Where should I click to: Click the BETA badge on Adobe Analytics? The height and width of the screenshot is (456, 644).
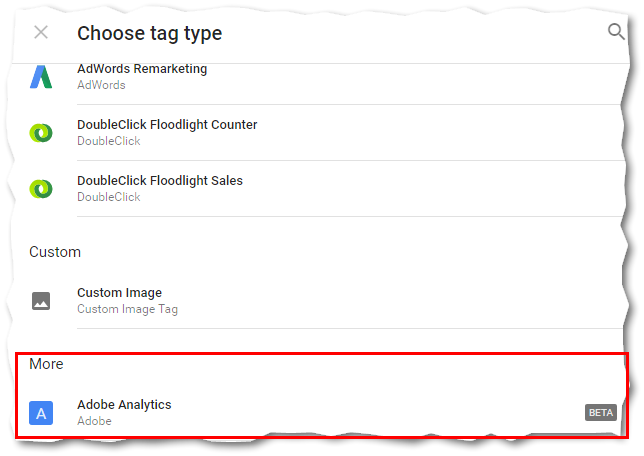[600, 412]
